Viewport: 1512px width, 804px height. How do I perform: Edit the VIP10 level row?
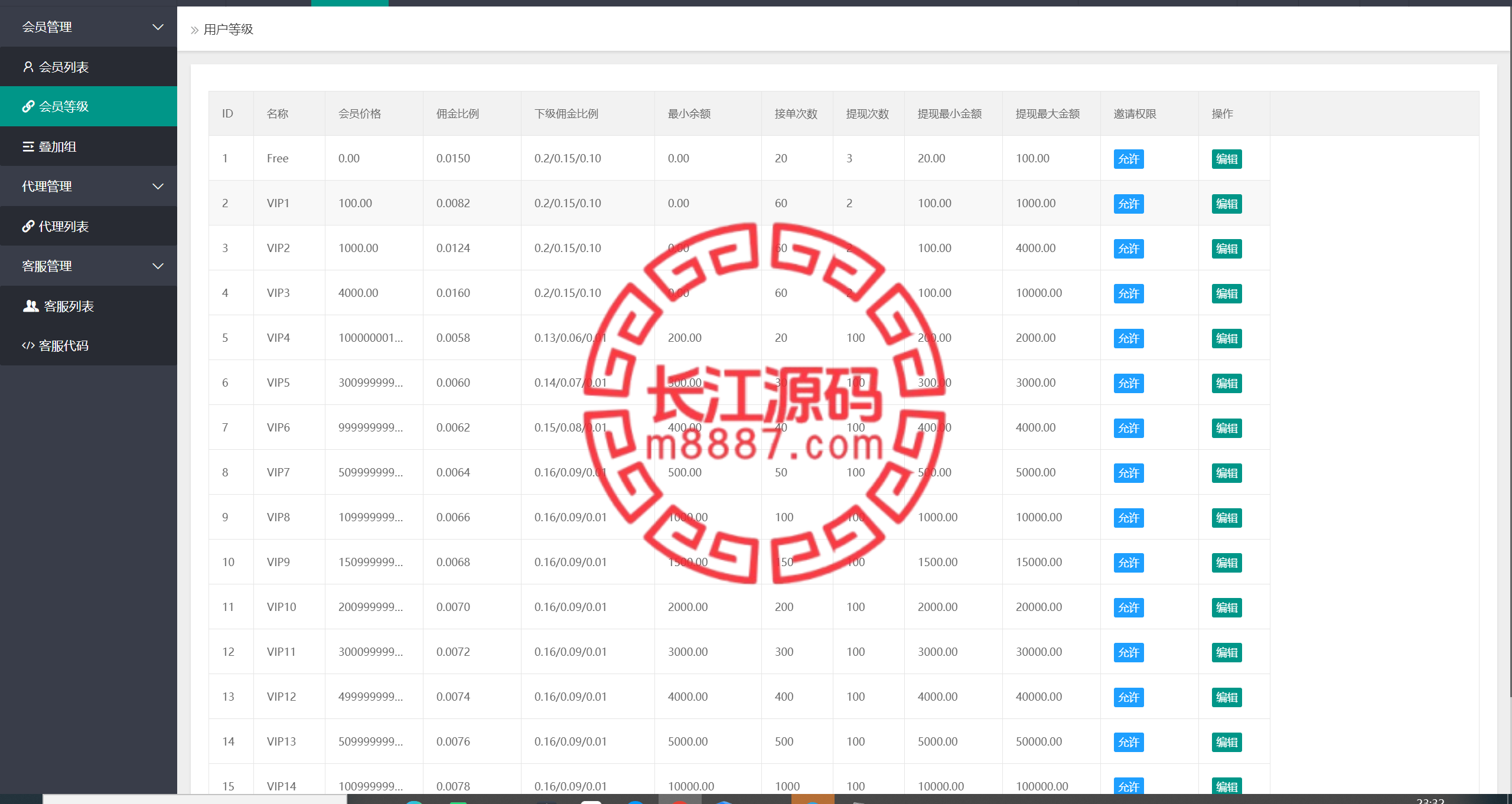click(x=1227, y=607)
